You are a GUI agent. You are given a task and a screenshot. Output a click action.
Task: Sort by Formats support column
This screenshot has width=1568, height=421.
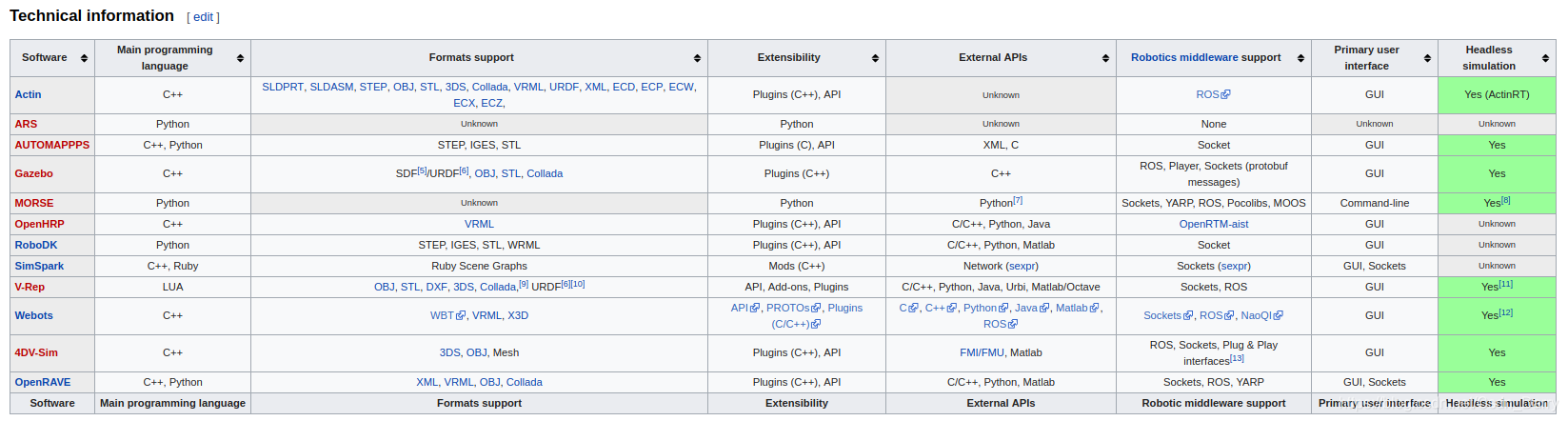[x=697, y=58]
